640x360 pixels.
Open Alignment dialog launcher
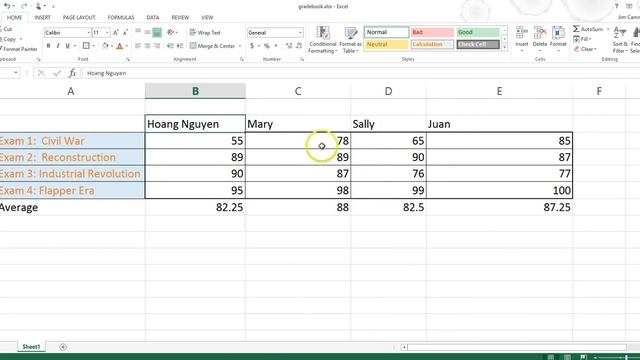[242, 59]
